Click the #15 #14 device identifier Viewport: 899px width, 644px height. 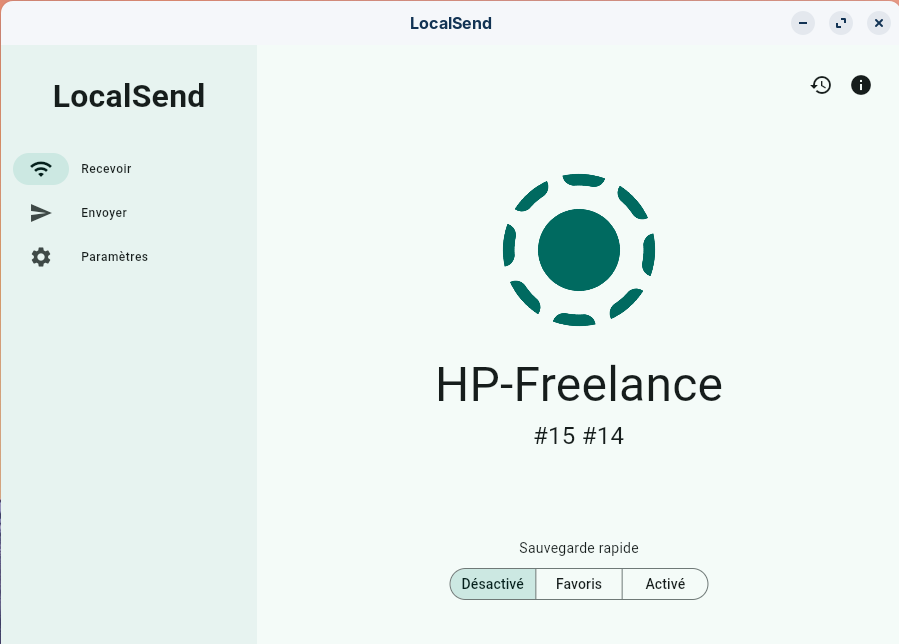579,436
